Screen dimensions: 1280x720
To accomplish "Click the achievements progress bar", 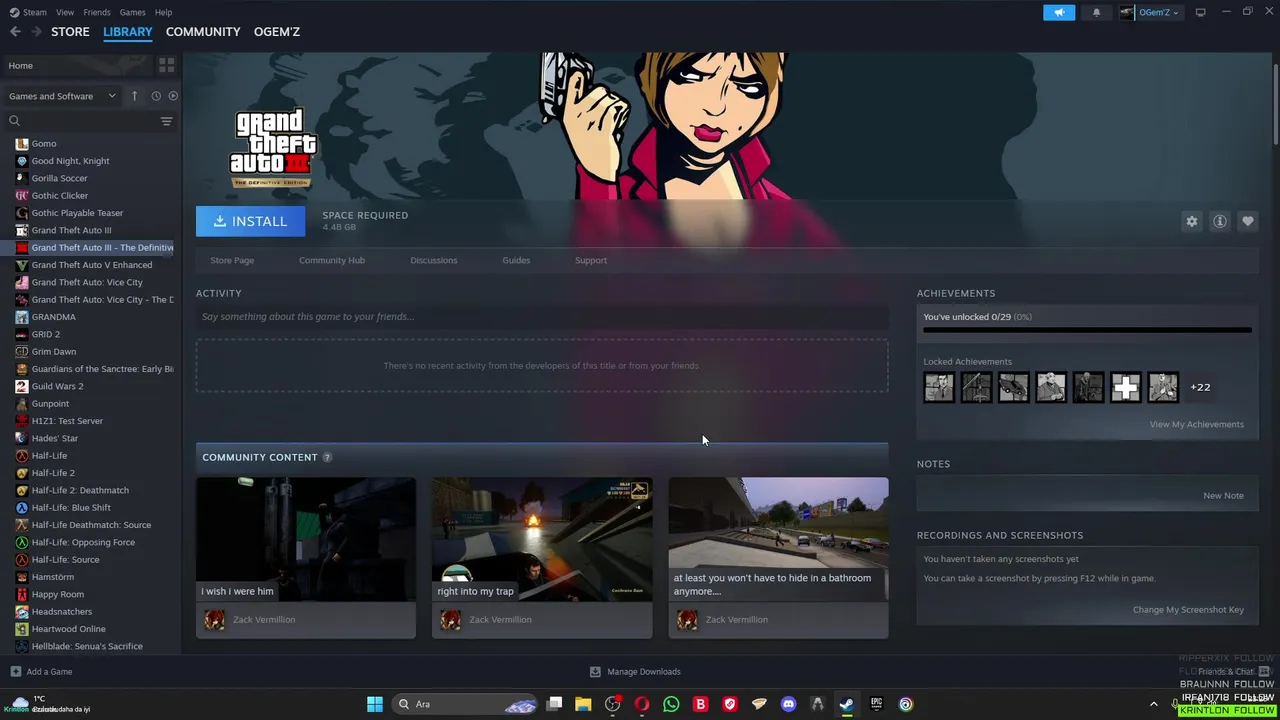I will point(1087,330).
